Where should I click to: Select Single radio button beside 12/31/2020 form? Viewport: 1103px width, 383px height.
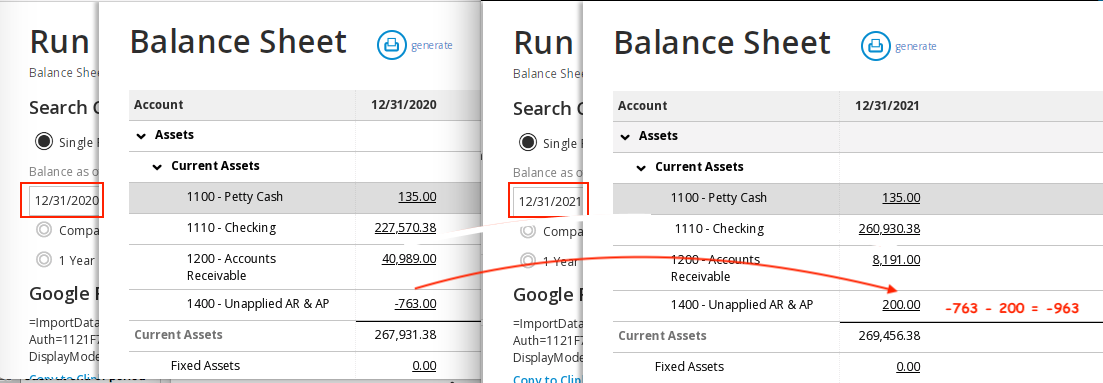coord(44,142)
